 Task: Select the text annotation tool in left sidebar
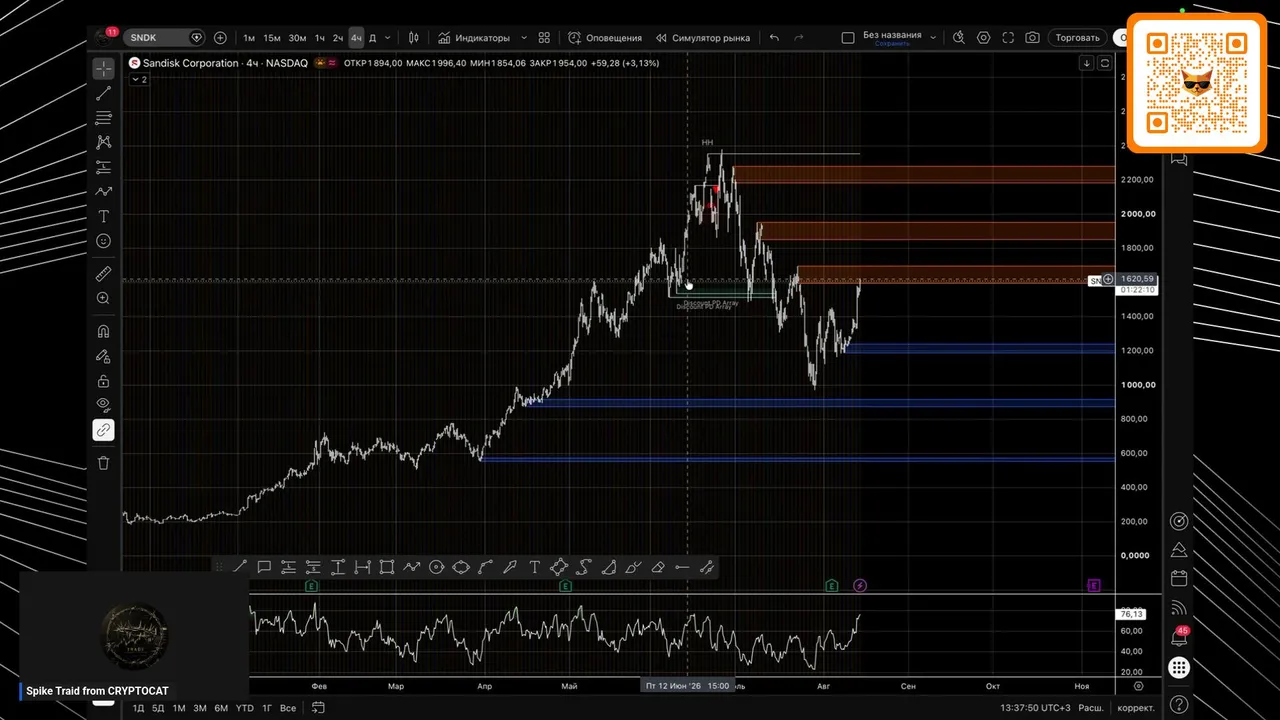[103, 216]
